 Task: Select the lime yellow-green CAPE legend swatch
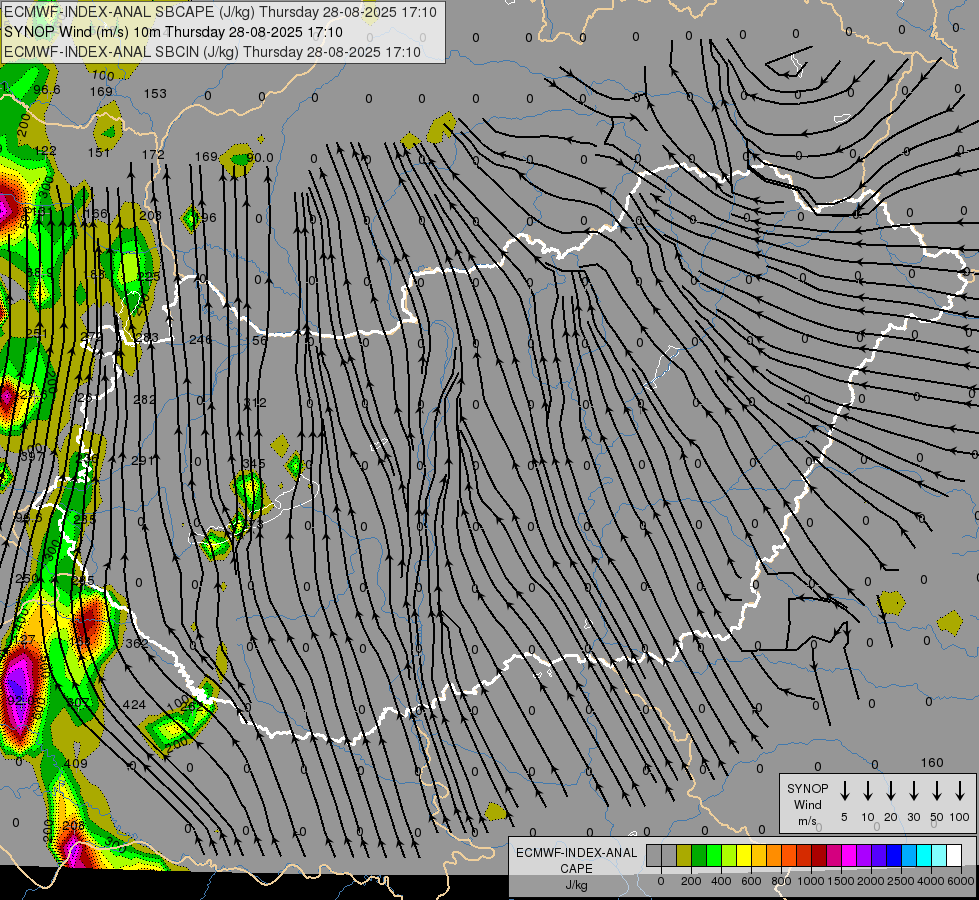click(x=729, y=856)
